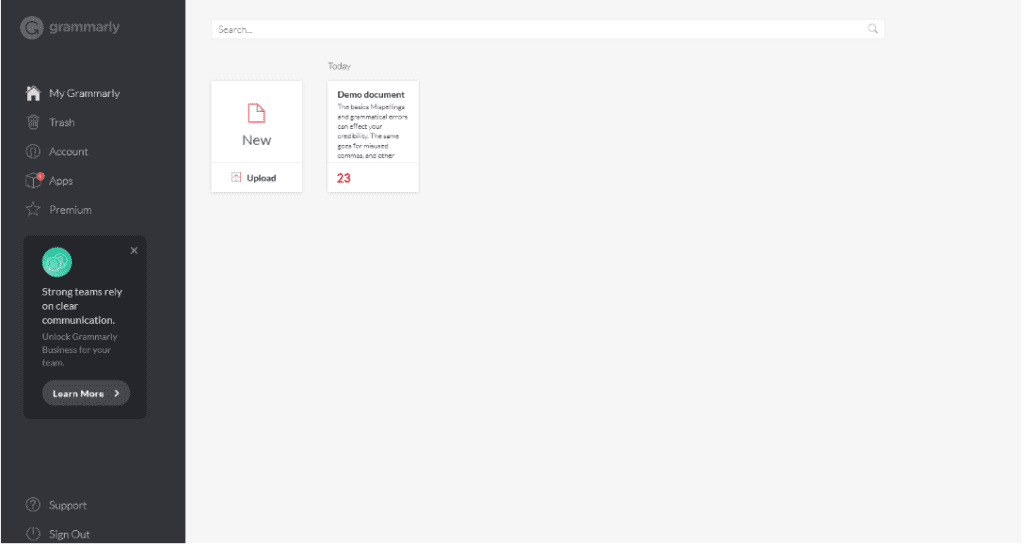1024x546 pixels.
Task: Click the Demo document title
Action: [x=371, y=95]
